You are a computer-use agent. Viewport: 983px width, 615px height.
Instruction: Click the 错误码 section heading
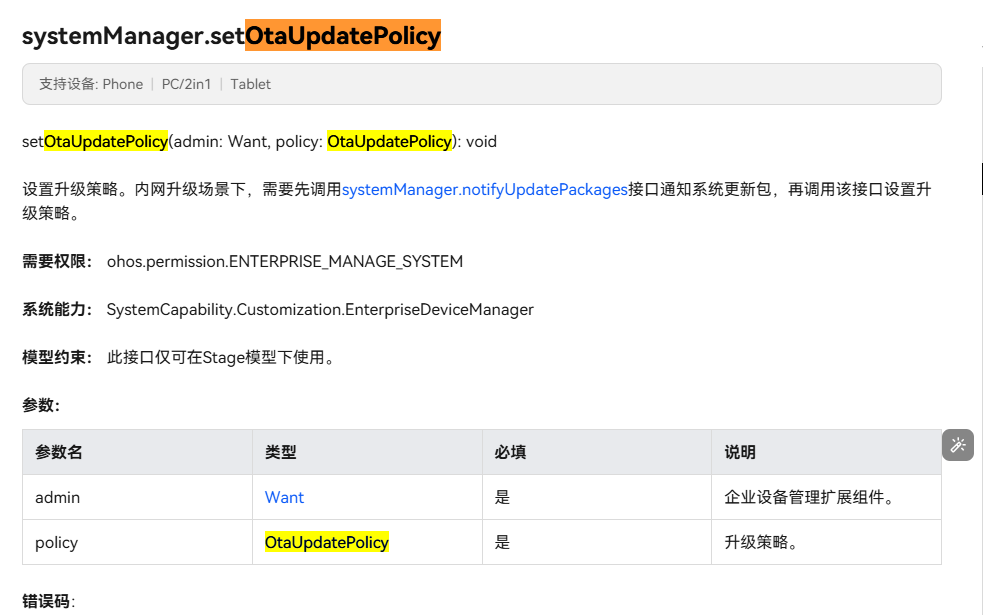click(46, 601)
